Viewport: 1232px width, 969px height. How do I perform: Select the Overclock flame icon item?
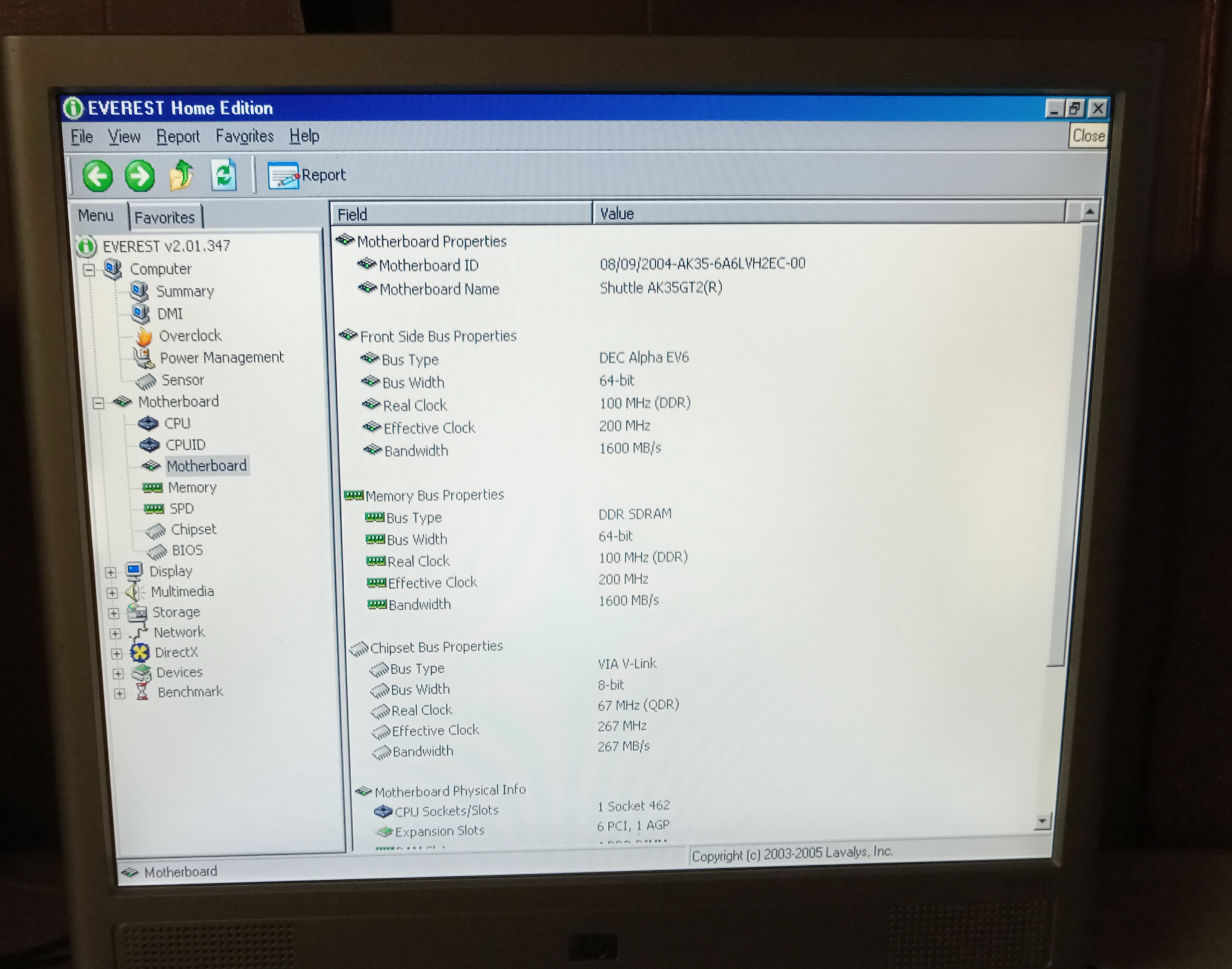190,336
